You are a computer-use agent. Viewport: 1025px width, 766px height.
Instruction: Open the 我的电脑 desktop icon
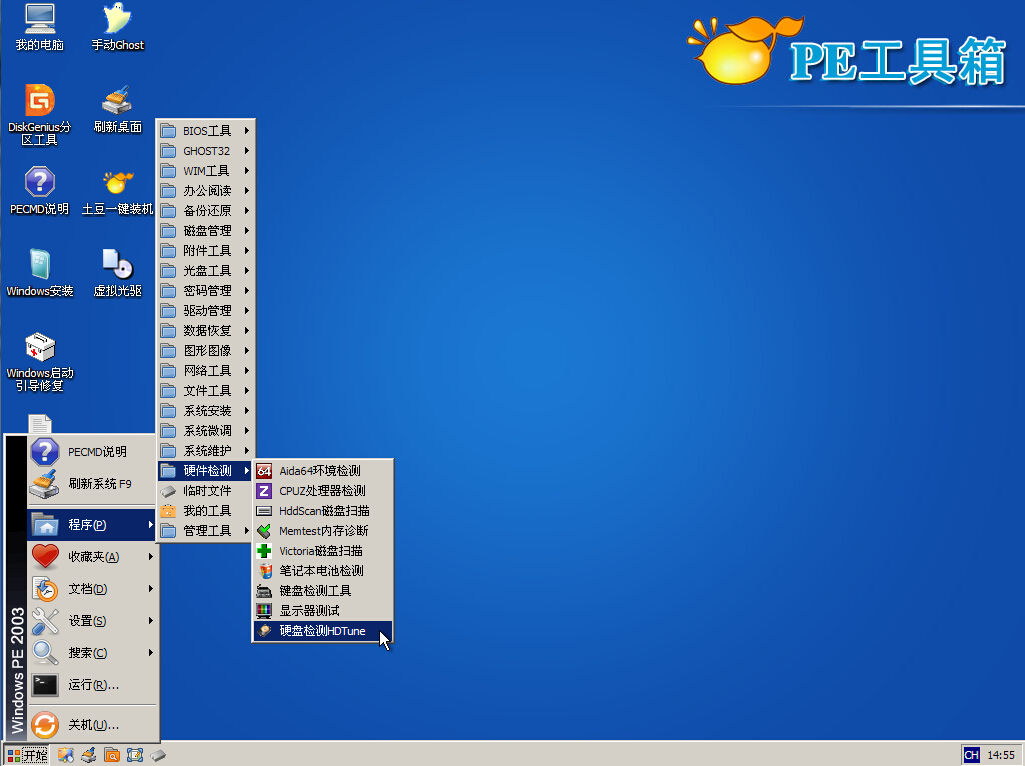coord(40,27)
